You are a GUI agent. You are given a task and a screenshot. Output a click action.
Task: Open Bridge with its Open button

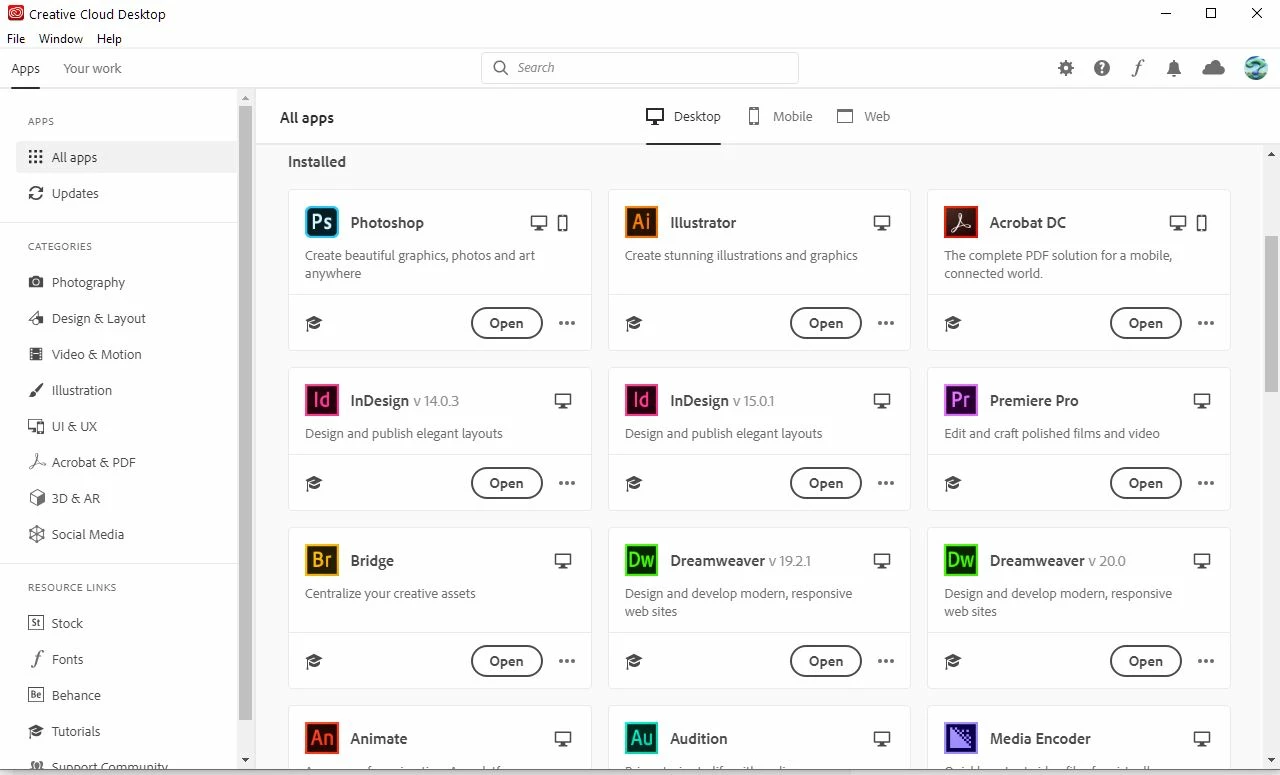click(x=506, y=661)
